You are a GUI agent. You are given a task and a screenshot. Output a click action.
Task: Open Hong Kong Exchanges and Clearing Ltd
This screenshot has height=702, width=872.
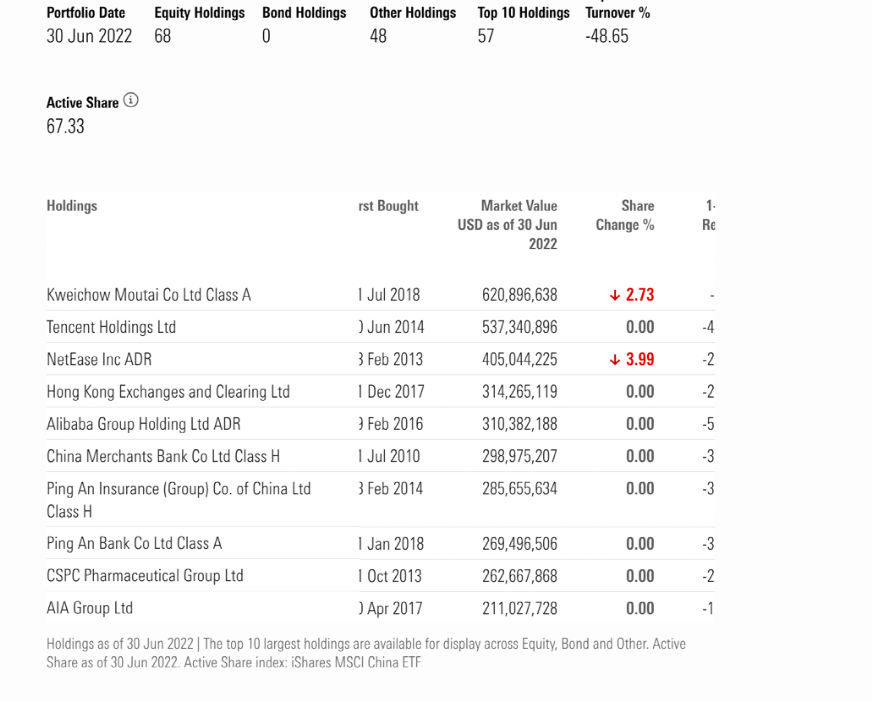168,392
